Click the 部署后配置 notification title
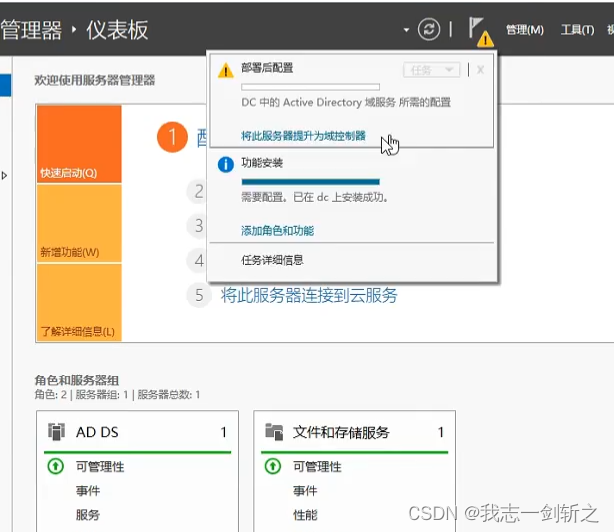Viewport: 614px width, 532px height. click(x=267, y=68)
